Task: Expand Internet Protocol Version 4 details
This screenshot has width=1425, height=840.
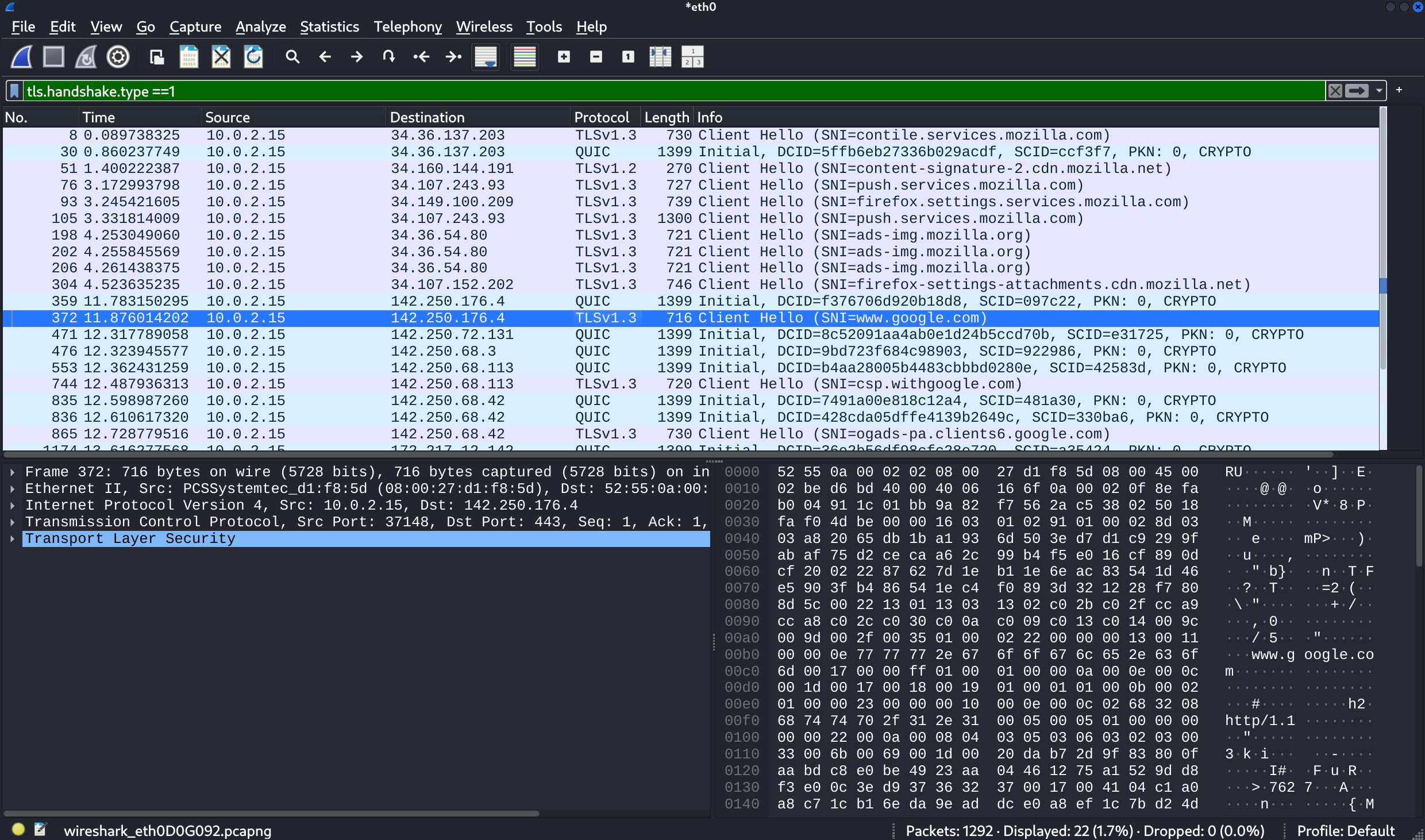Action: [x=13, y=506]
